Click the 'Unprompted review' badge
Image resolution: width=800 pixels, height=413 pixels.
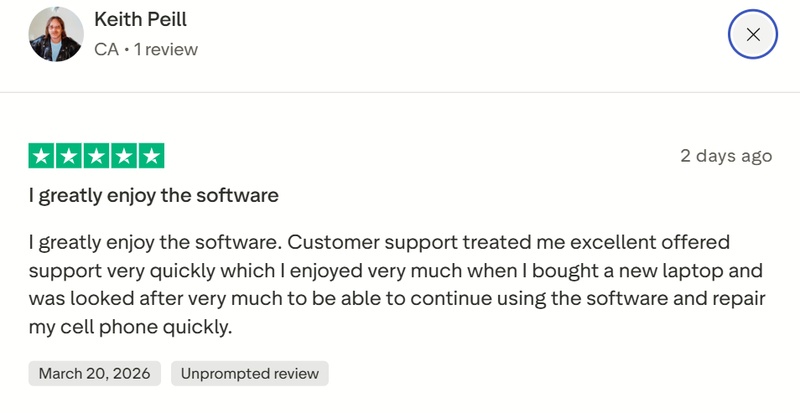point(249,374)
